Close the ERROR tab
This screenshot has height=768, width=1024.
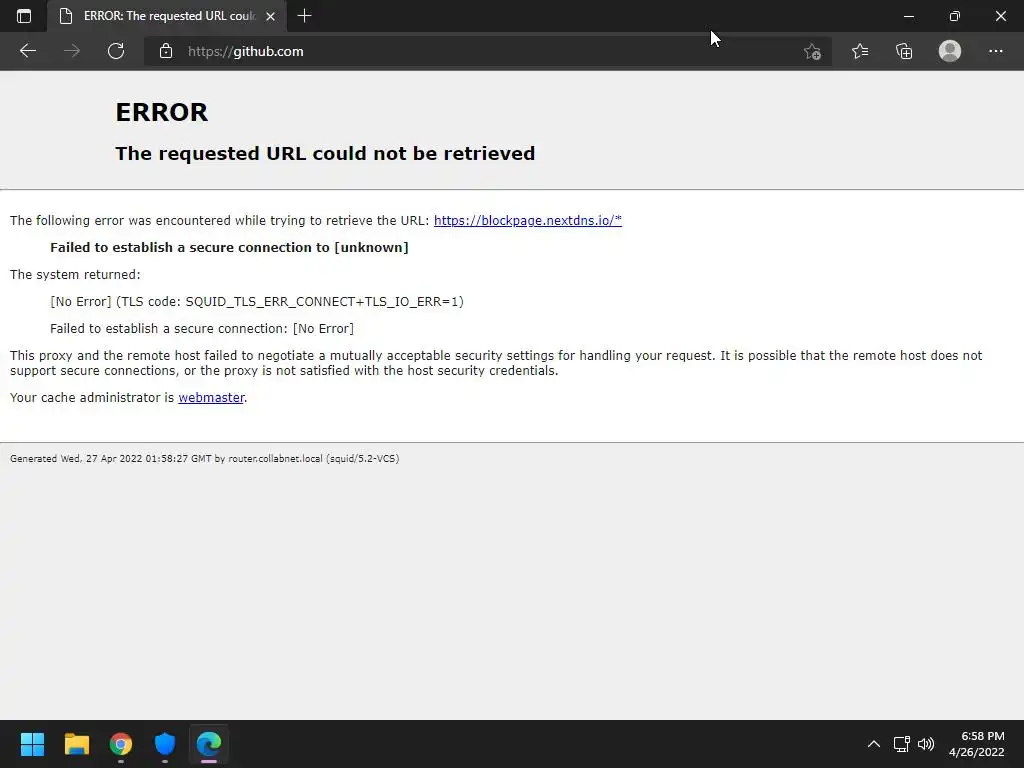pos(270,16)
